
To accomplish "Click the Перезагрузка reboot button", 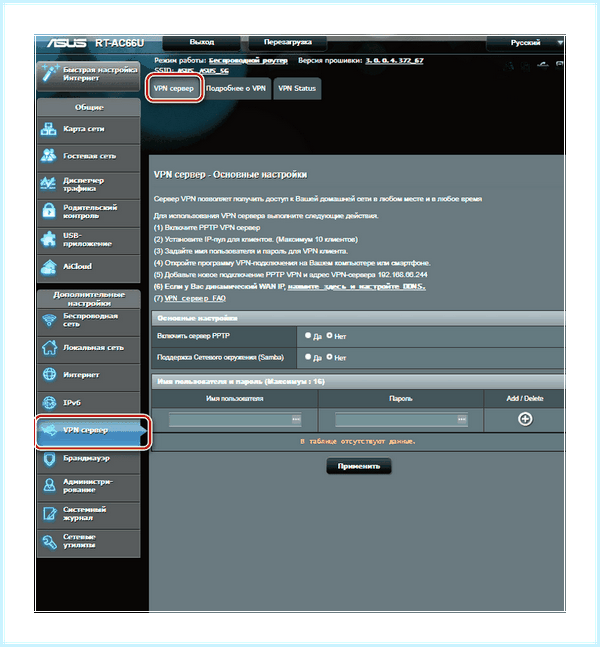I will pyautogui.click(x=288, y=43).
